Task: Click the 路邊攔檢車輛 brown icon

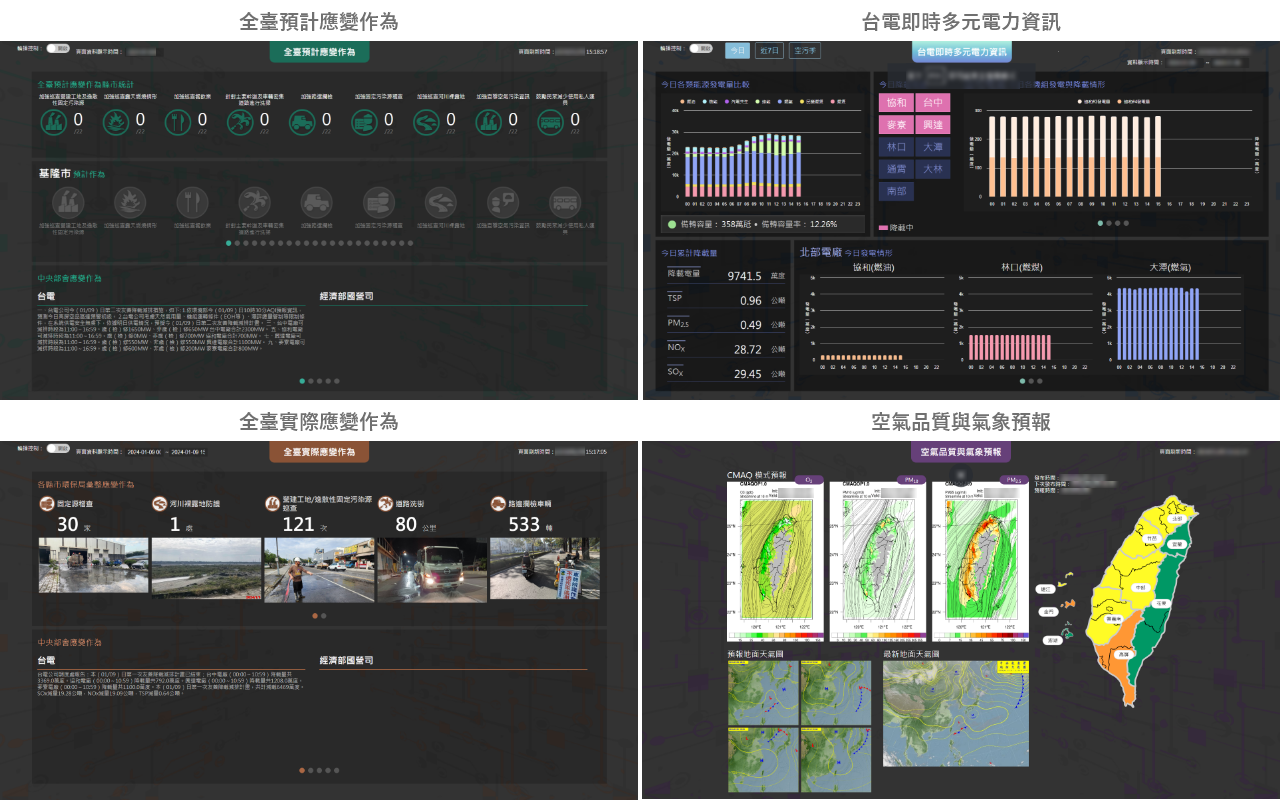Action: 498,504
